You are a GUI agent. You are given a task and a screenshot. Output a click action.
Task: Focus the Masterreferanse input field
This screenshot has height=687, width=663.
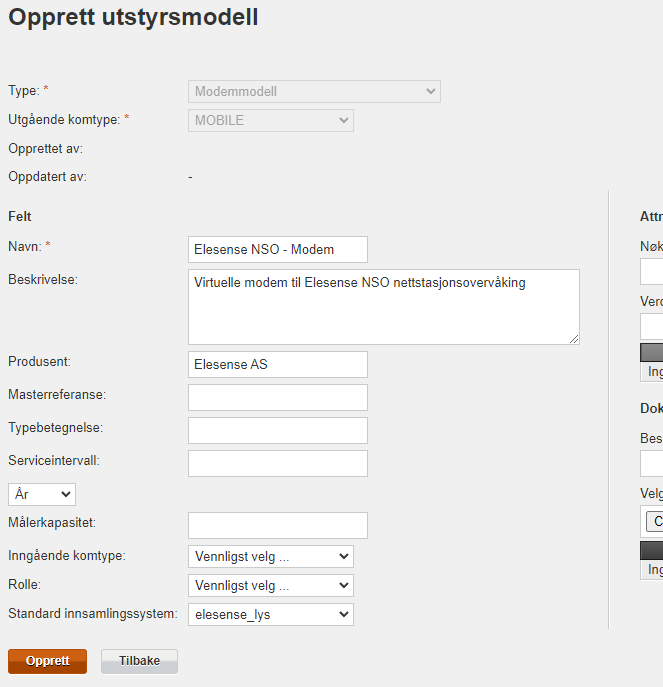[277, 397]
